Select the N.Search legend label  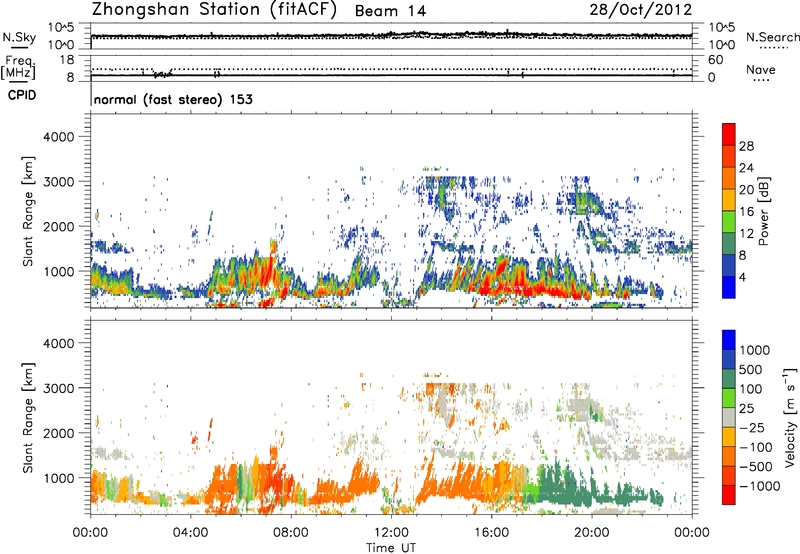[x=772, y=37]
